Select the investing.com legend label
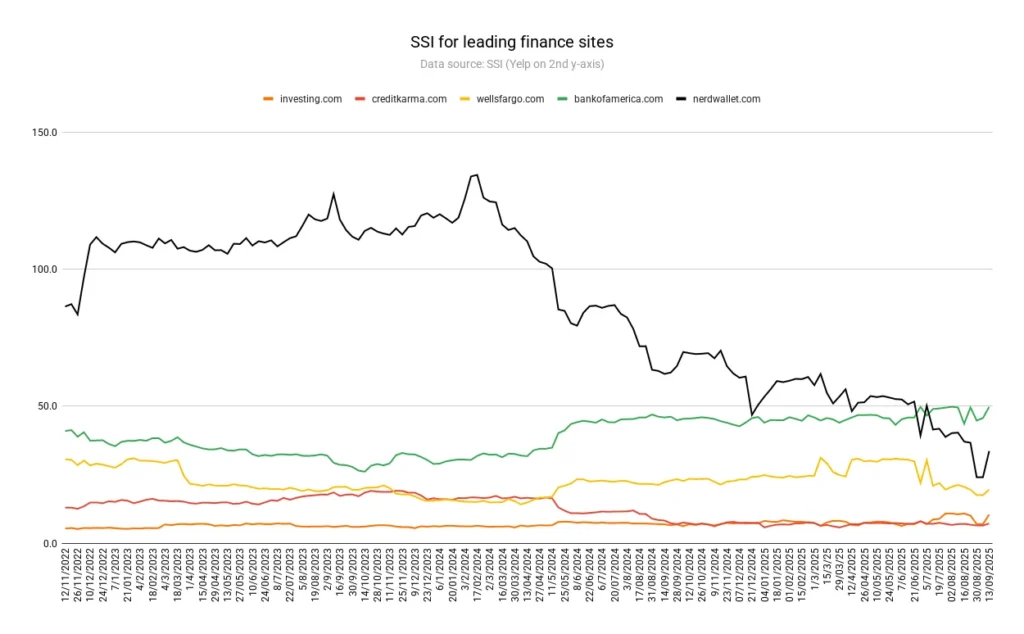The image size is (1024, 634). pos(311,99)
